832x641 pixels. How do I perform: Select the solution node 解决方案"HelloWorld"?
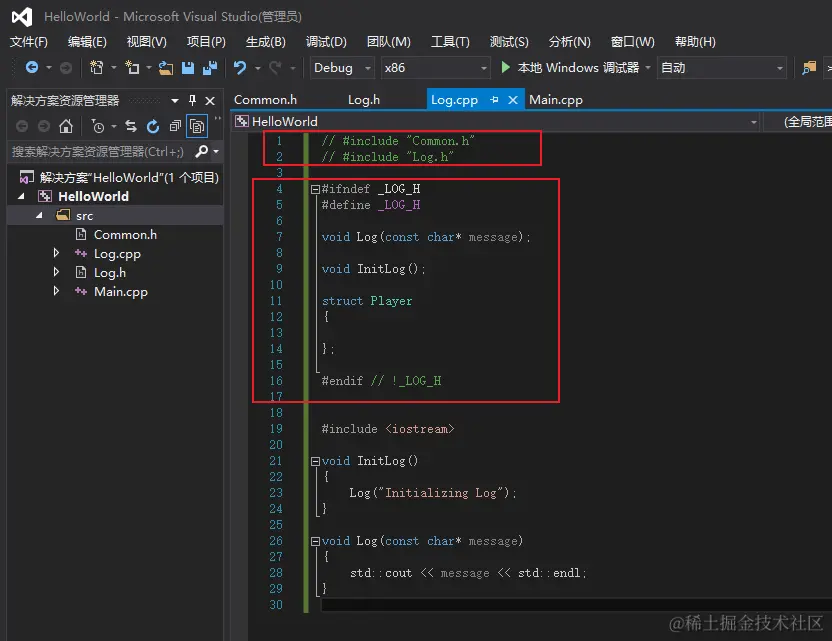pyautogui.click(x=129, y=177)
